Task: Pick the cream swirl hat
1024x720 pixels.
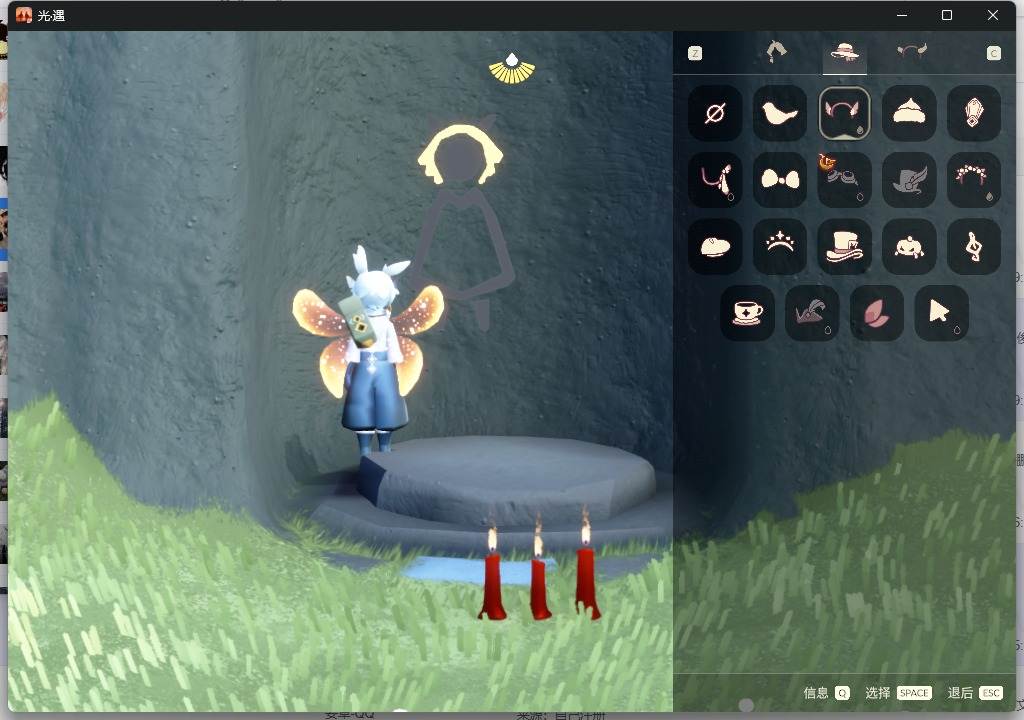Action: [909, 114]
